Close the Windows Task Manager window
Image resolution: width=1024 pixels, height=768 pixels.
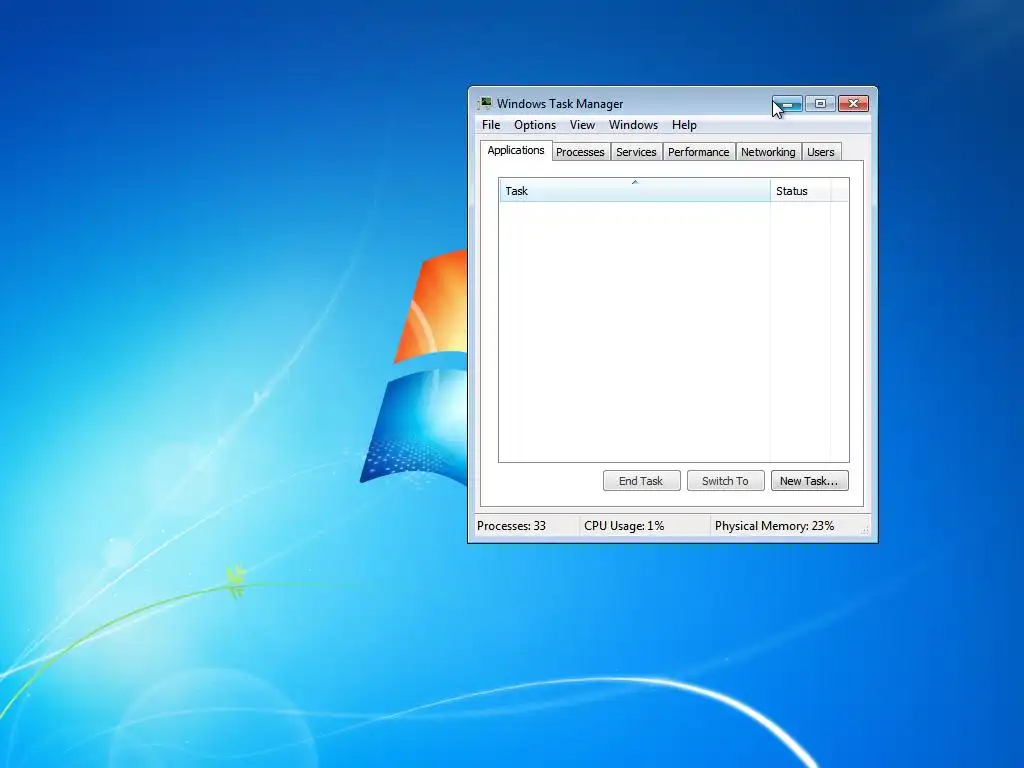(x=853, y=104)
